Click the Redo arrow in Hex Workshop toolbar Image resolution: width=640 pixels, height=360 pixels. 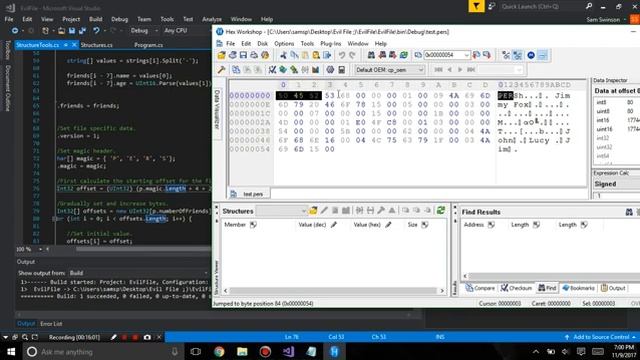click(x=352, y=55)
